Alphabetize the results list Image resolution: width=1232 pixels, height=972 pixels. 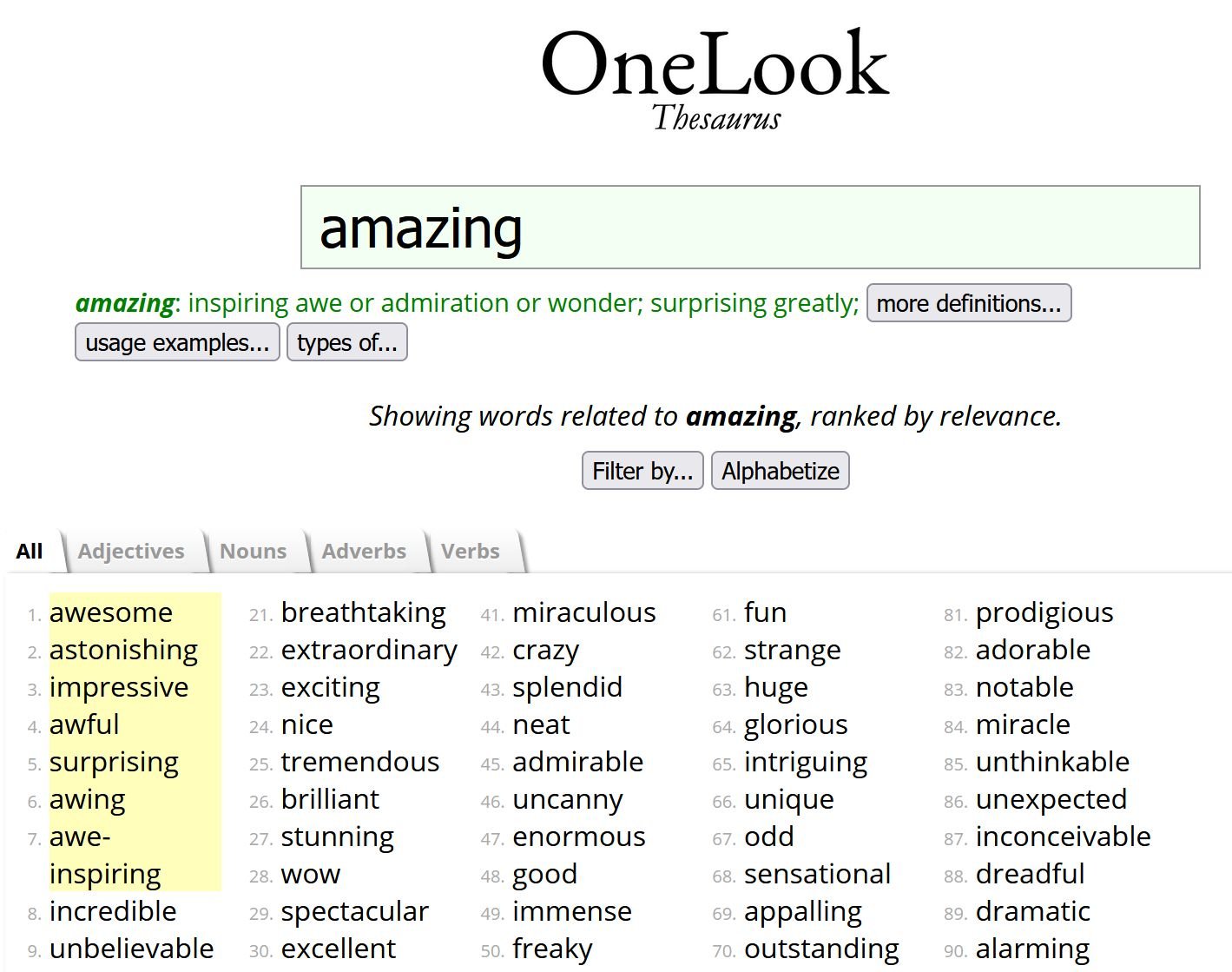point(780,471)
